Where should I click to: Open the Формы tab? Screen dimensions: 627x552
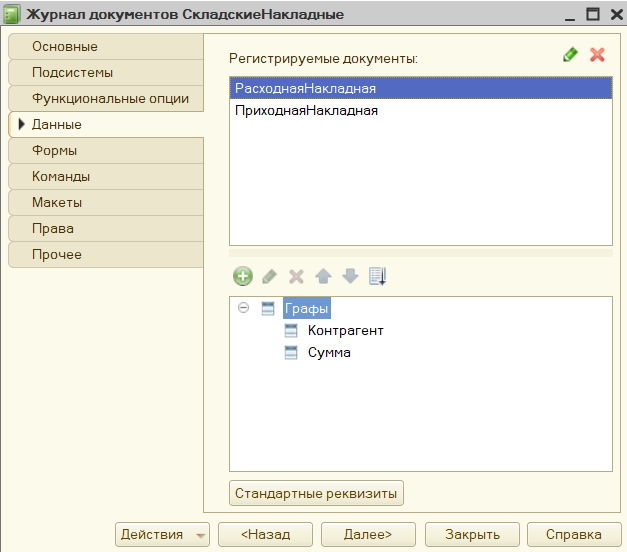click(106, 150)
